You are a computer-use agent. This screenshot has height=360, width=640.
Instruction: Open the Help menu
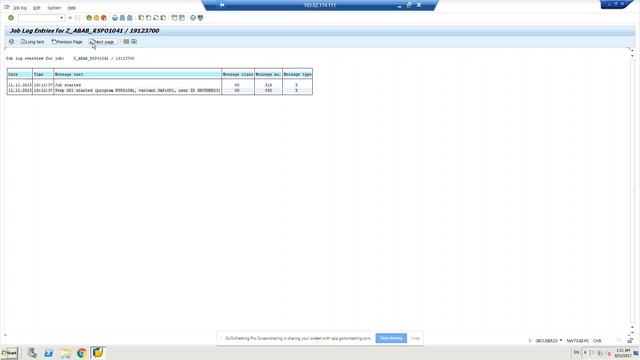pyautogui.click(x=71, y=8)
